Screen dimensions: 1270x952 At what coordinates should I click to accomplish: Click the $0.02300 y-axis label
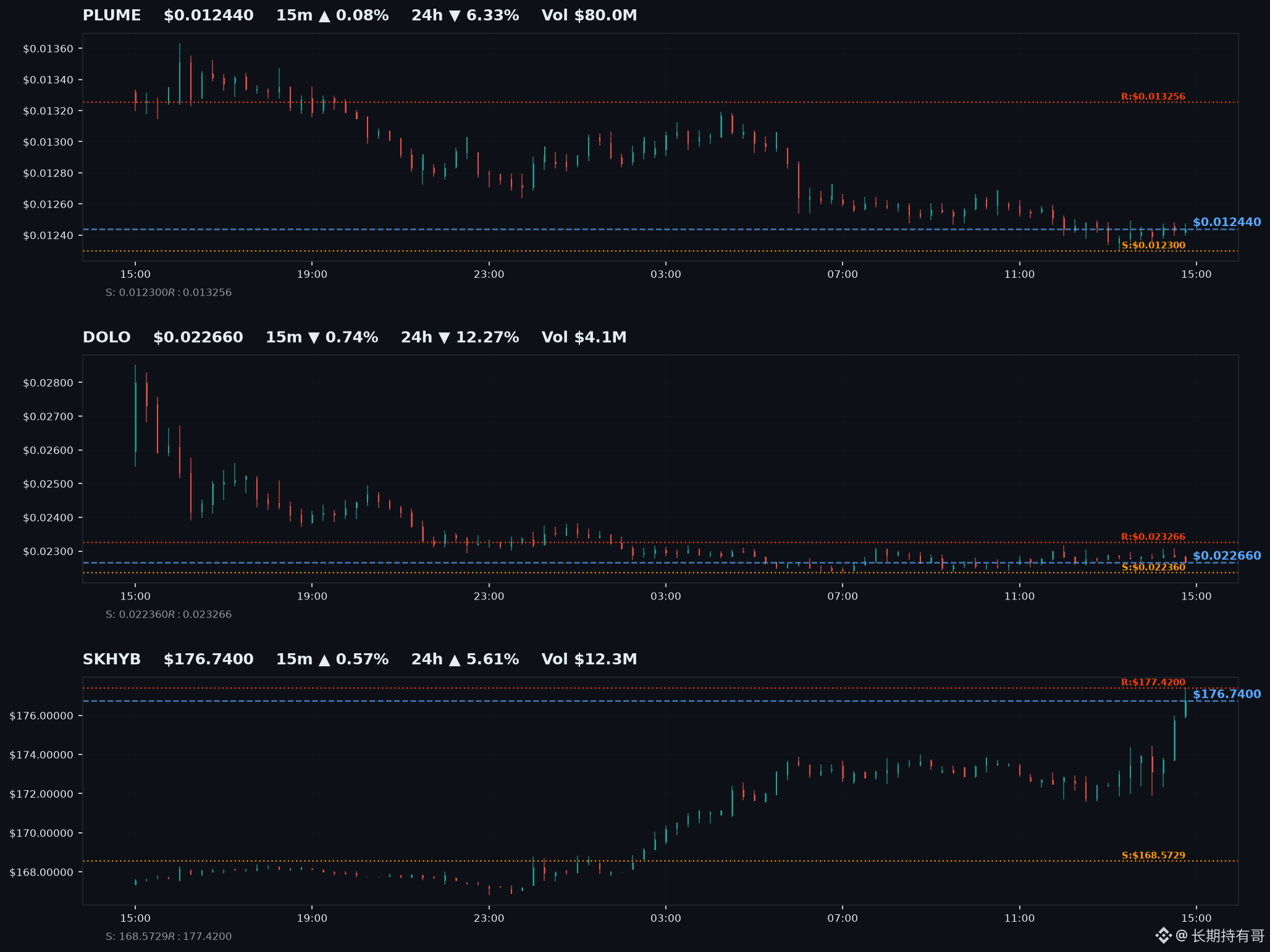pyautogui.click(x=48, y=552)
